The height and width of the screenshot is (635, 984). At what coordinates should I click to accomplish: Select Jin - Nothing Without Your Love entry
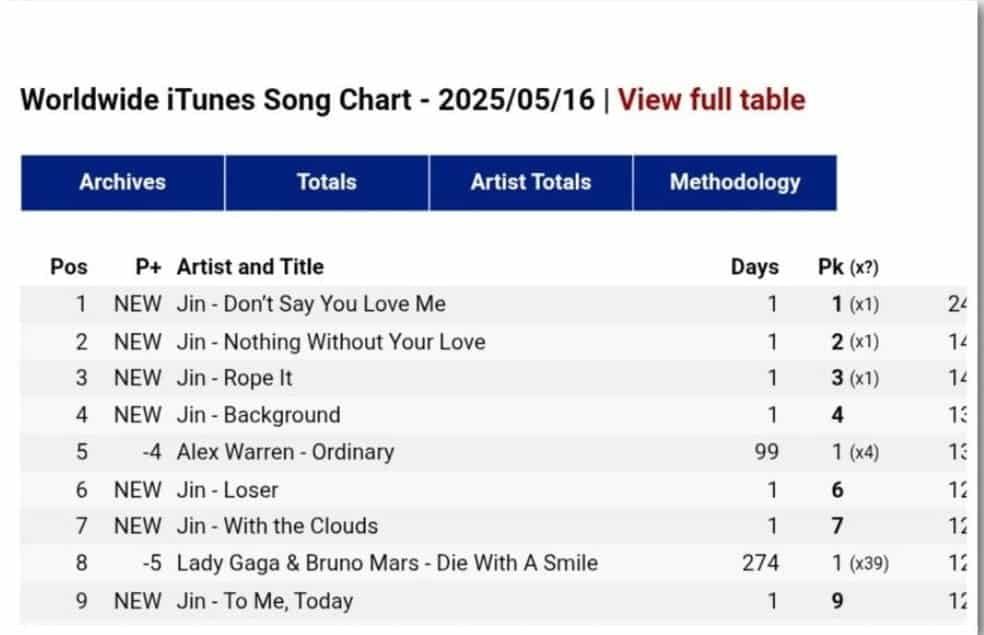pyautogui.click(x=331, y=342)
